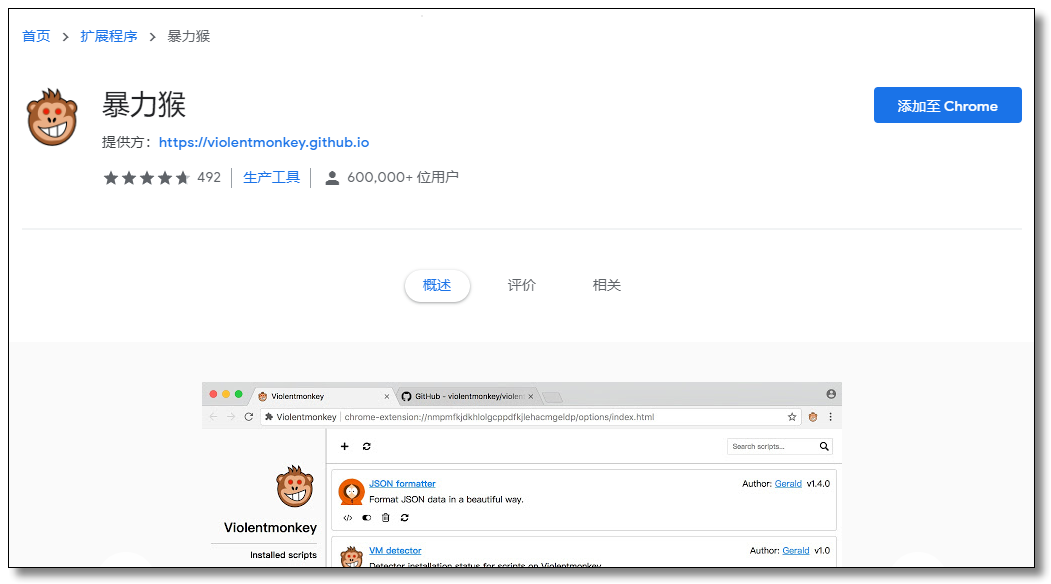The width and height of the screenshot is (1051, 584).
Task: Click the reload icon in preview browser
Action: 249,416
